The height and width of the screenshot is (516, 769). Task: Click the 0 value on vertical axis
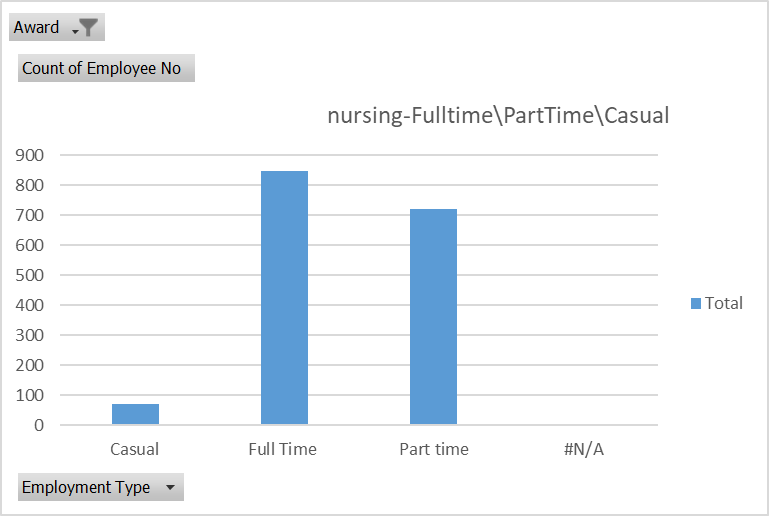(39, 425)
